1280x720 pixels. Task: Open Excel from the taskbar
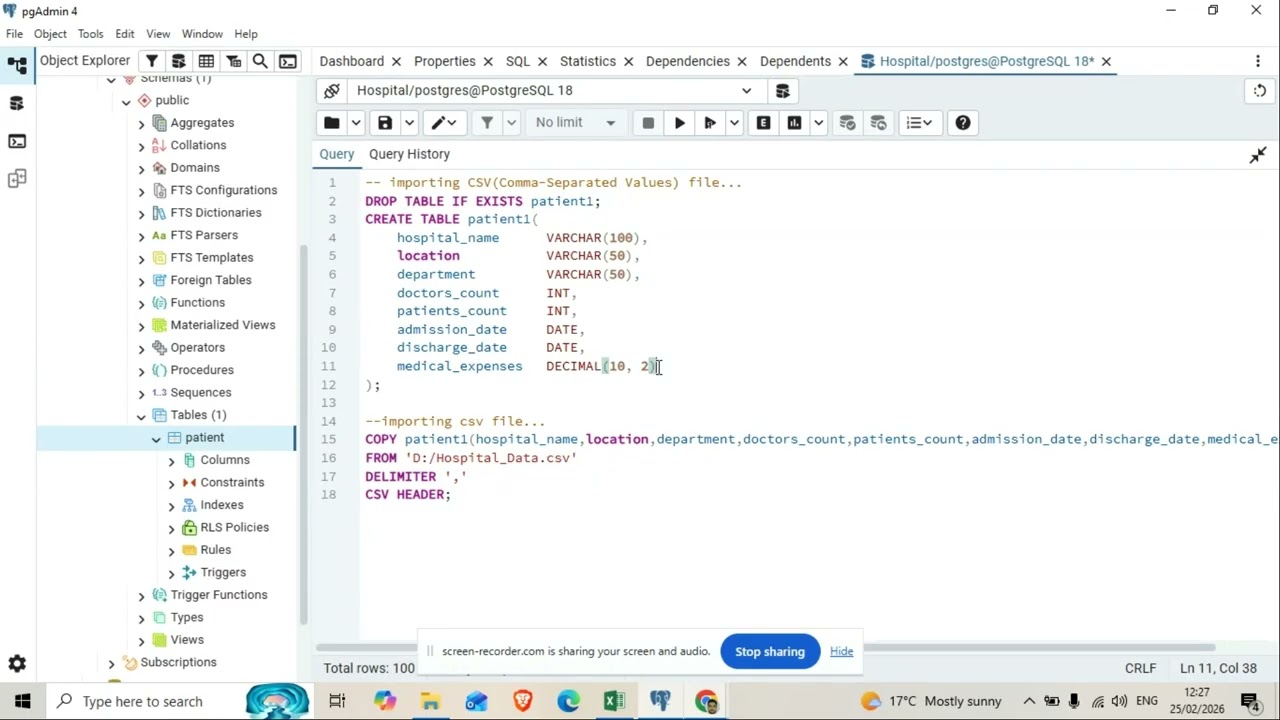(614, 702)
